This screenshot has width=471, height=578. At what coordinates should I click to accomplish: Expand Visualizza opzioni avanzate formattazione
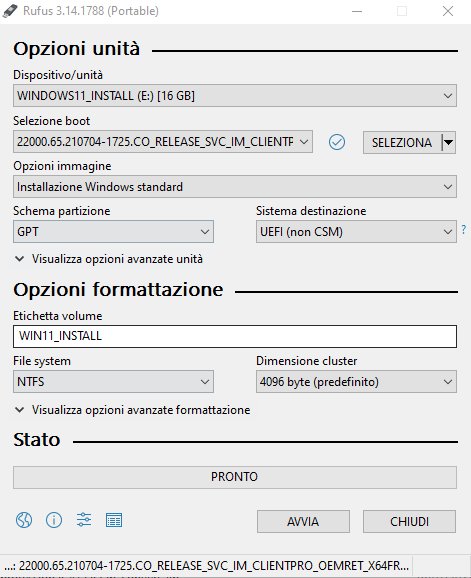[x=133, y=410]
